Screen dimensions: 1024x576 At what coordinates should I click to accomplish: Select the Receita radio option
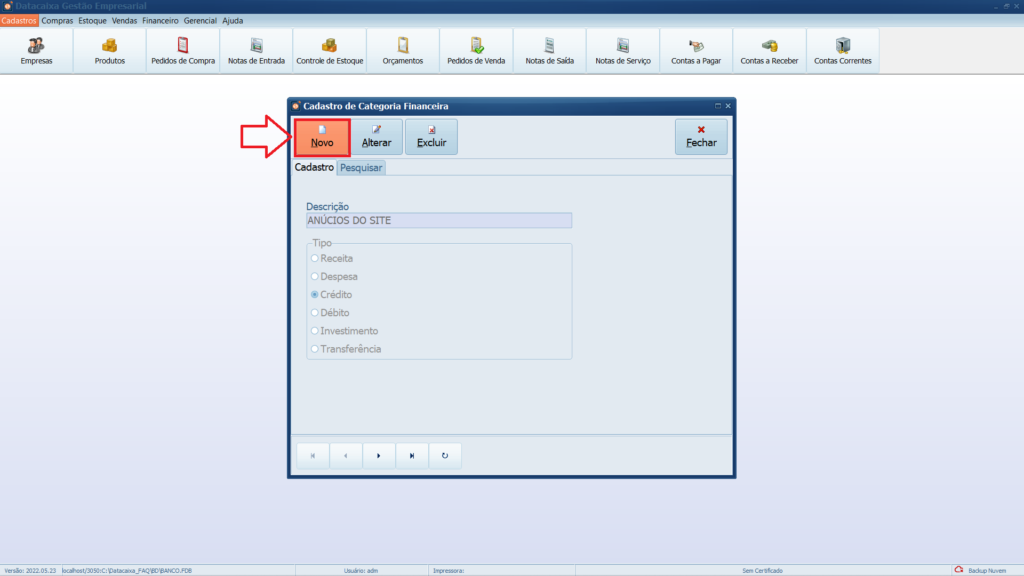(x=315, y=259)
